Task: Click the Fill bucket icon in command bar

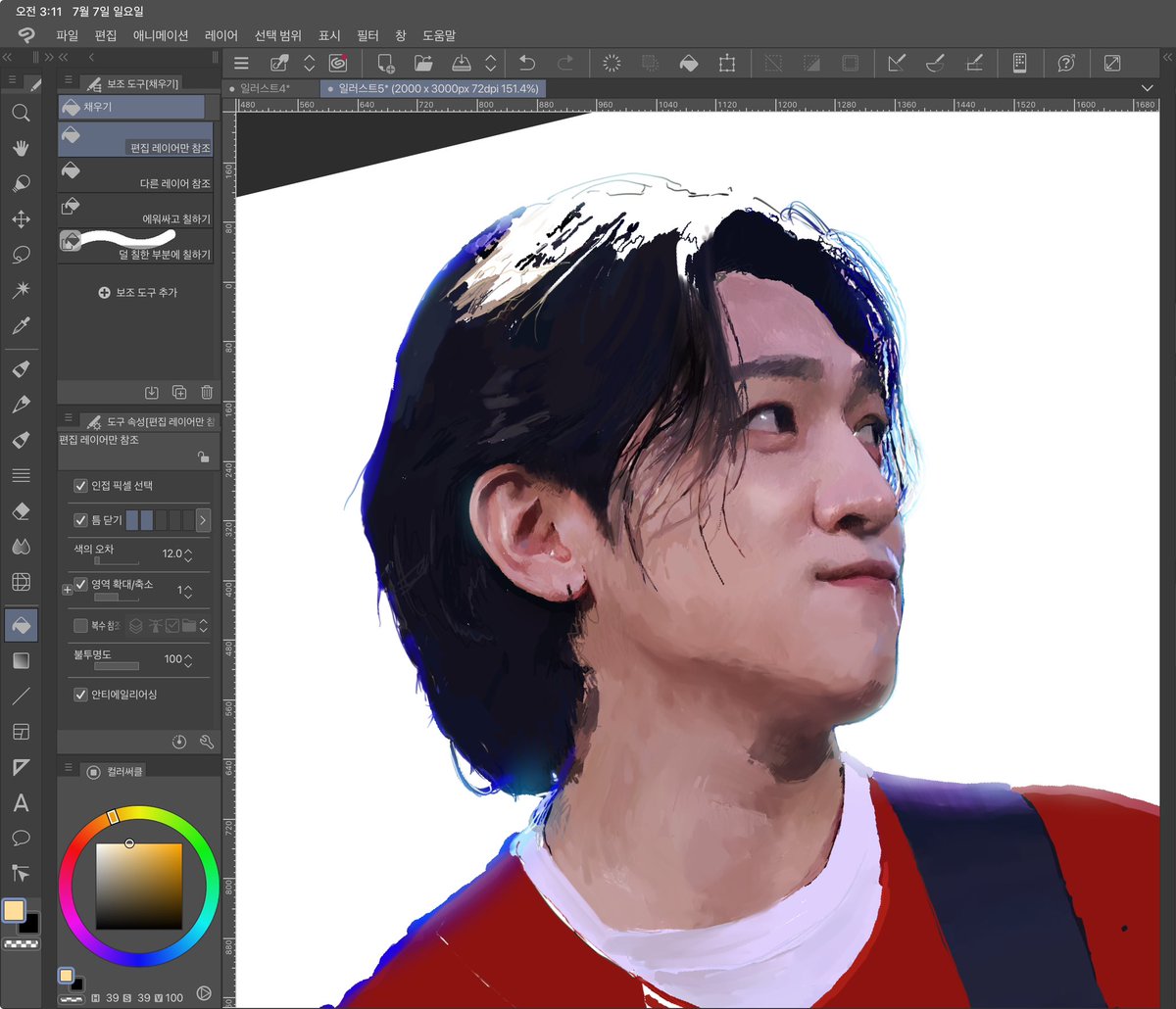Action: pyautogui.click(x=689, y=64)
